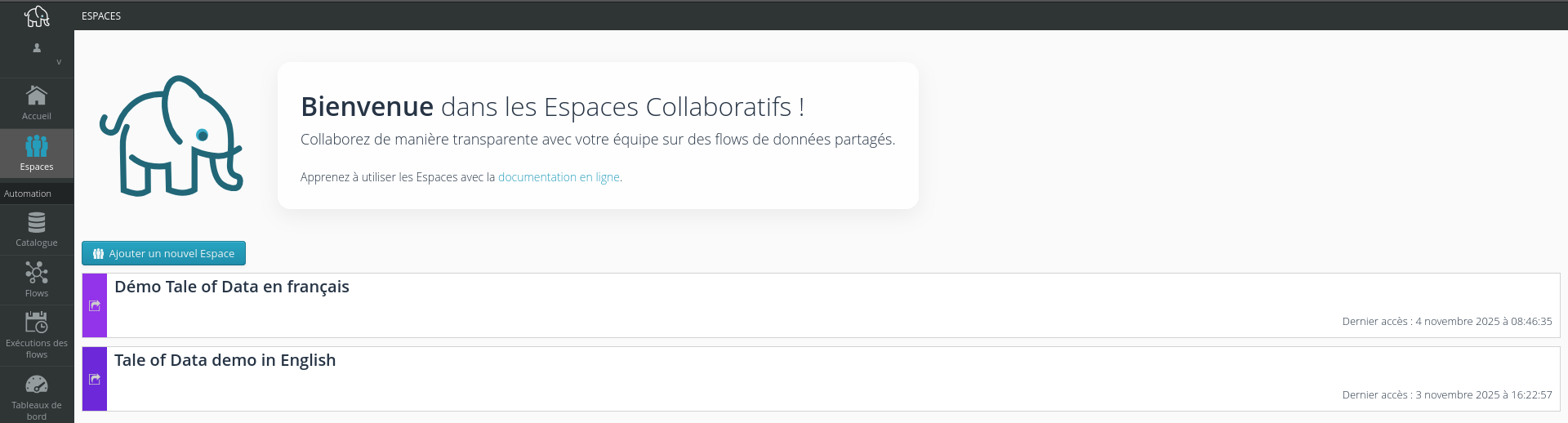1568x423 pixels.
Task: Click the Automation section label
Action: click(28, 194)
